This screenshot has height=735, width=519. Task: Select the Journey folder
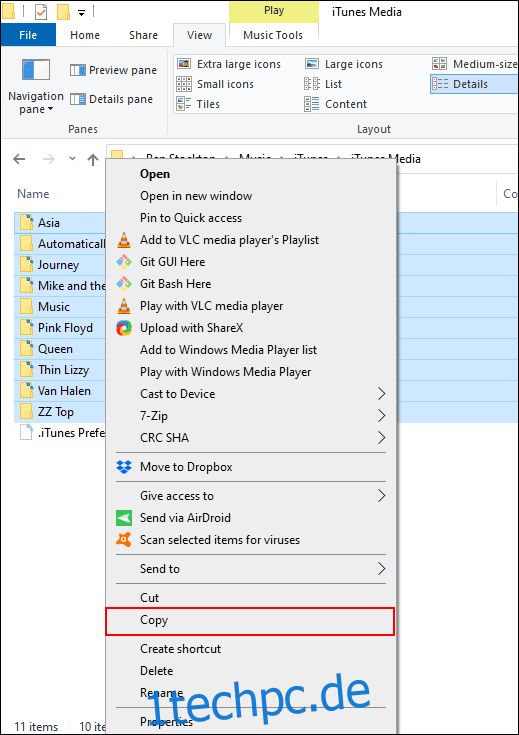[60, 265]
